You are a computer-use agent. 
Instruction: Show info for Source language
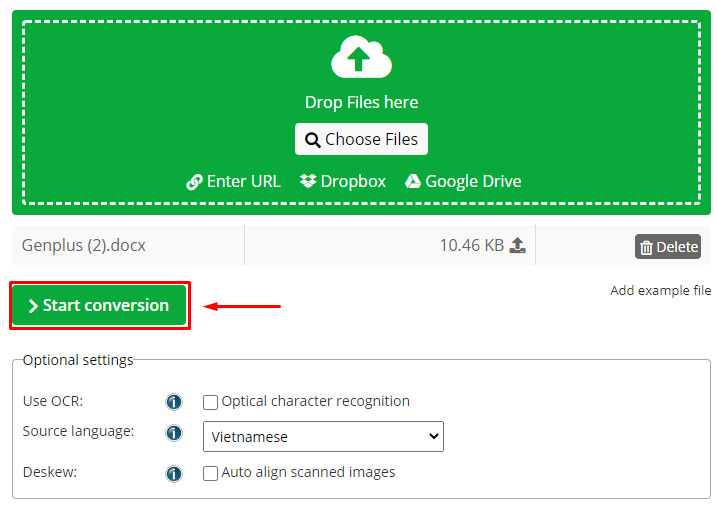[x=174, y=433]
